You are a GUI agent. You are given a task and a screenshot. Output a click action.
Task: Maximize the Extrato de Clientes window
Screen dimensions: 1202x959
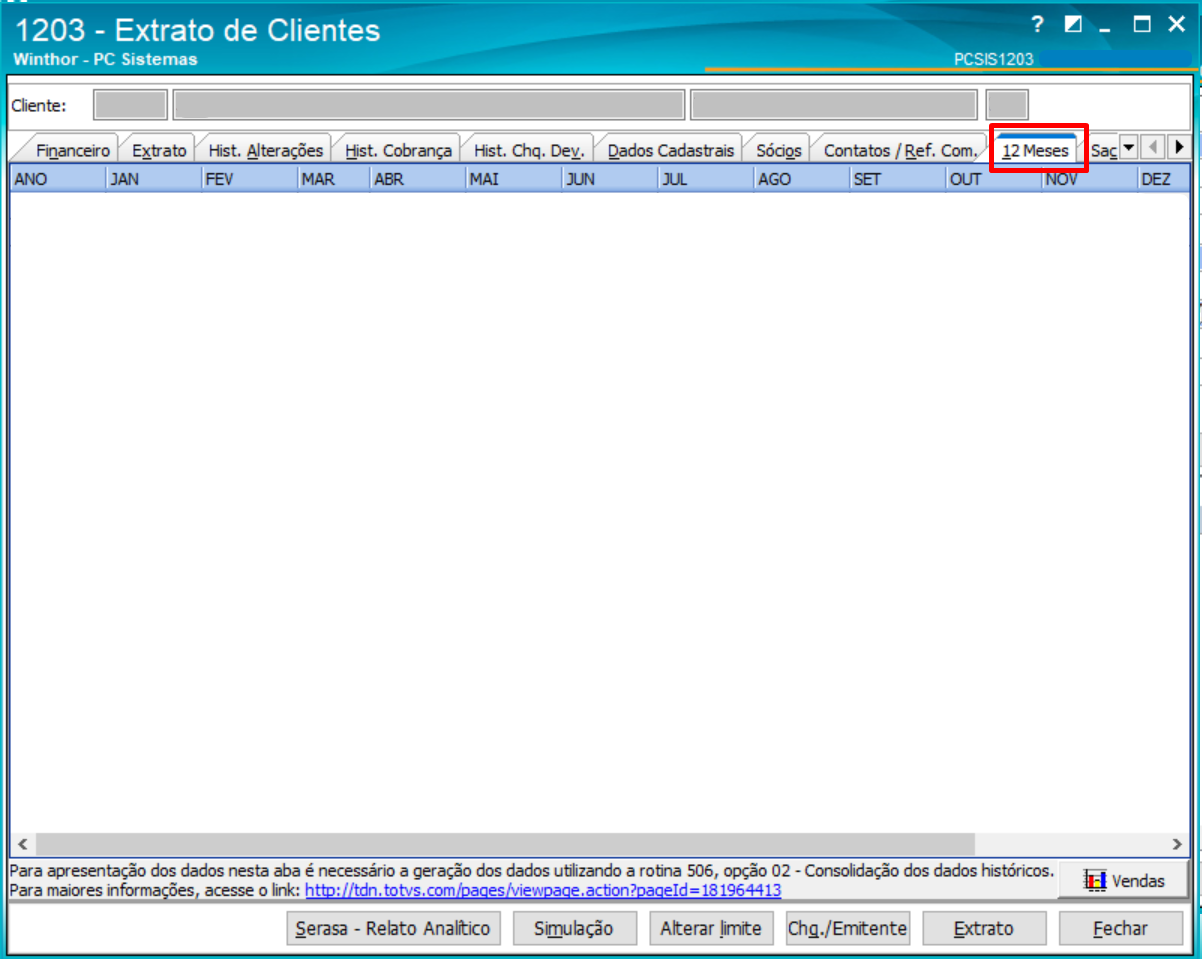(1141, 25)
